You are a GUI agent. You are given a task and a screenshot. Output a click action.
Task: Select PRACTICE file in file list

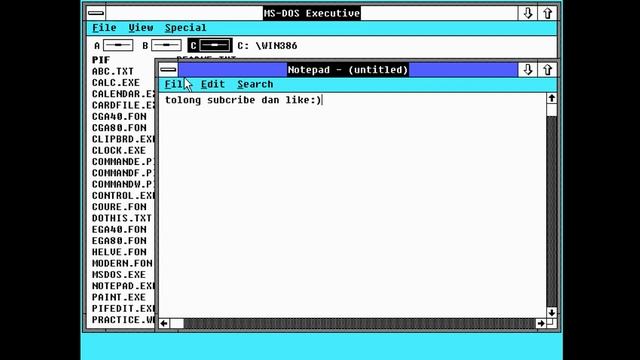coord(123,320)
